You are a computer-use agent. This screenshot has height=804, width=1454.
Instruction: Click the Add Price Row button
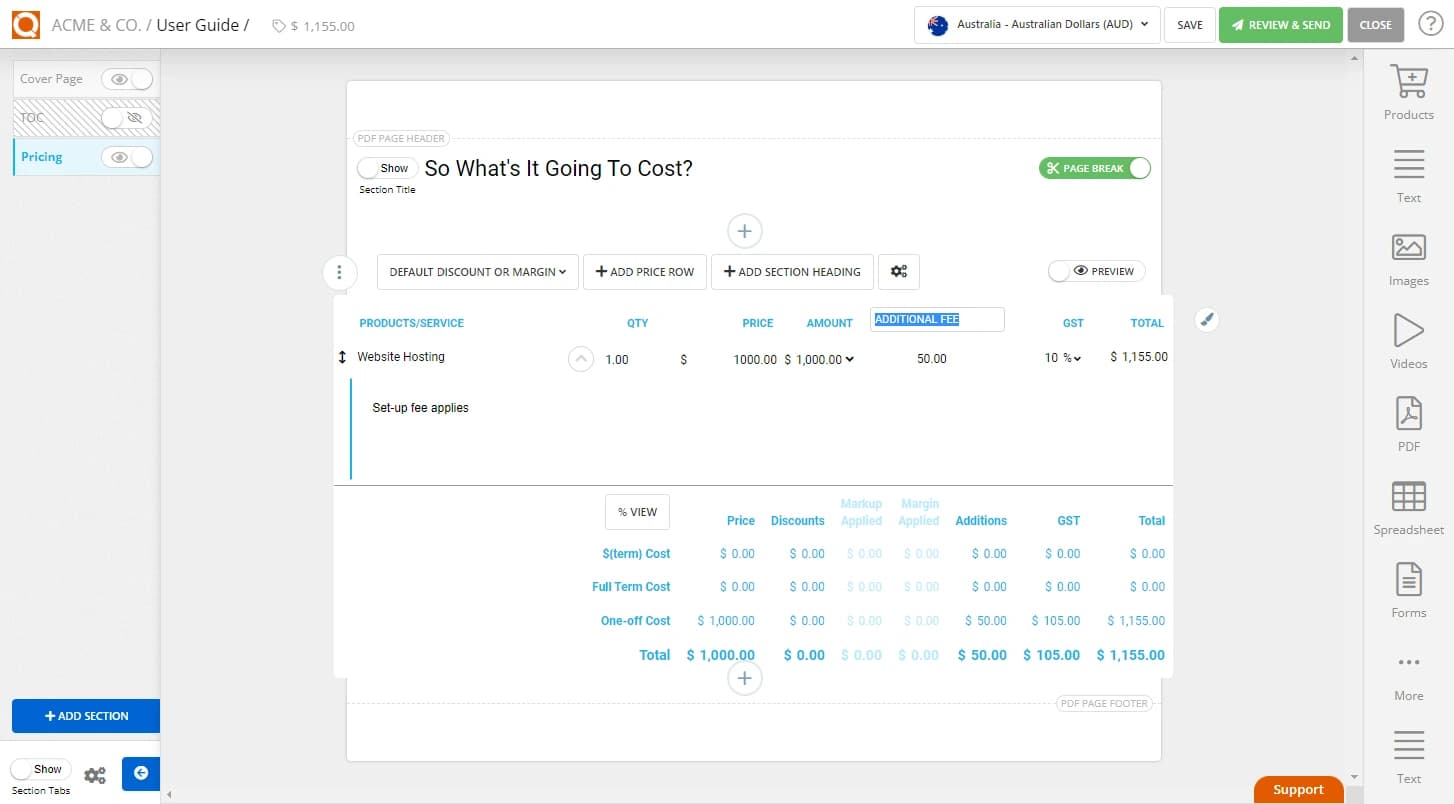[644, 271]
